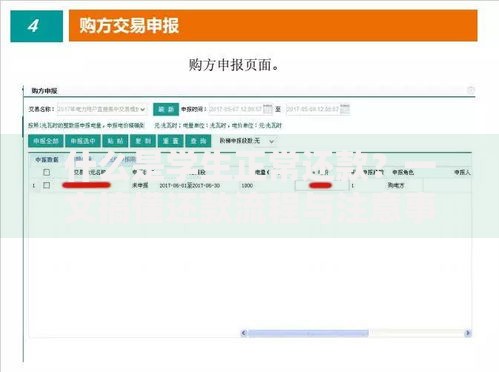
Task: Click the end time input field
Action: (x=318, y=109)
